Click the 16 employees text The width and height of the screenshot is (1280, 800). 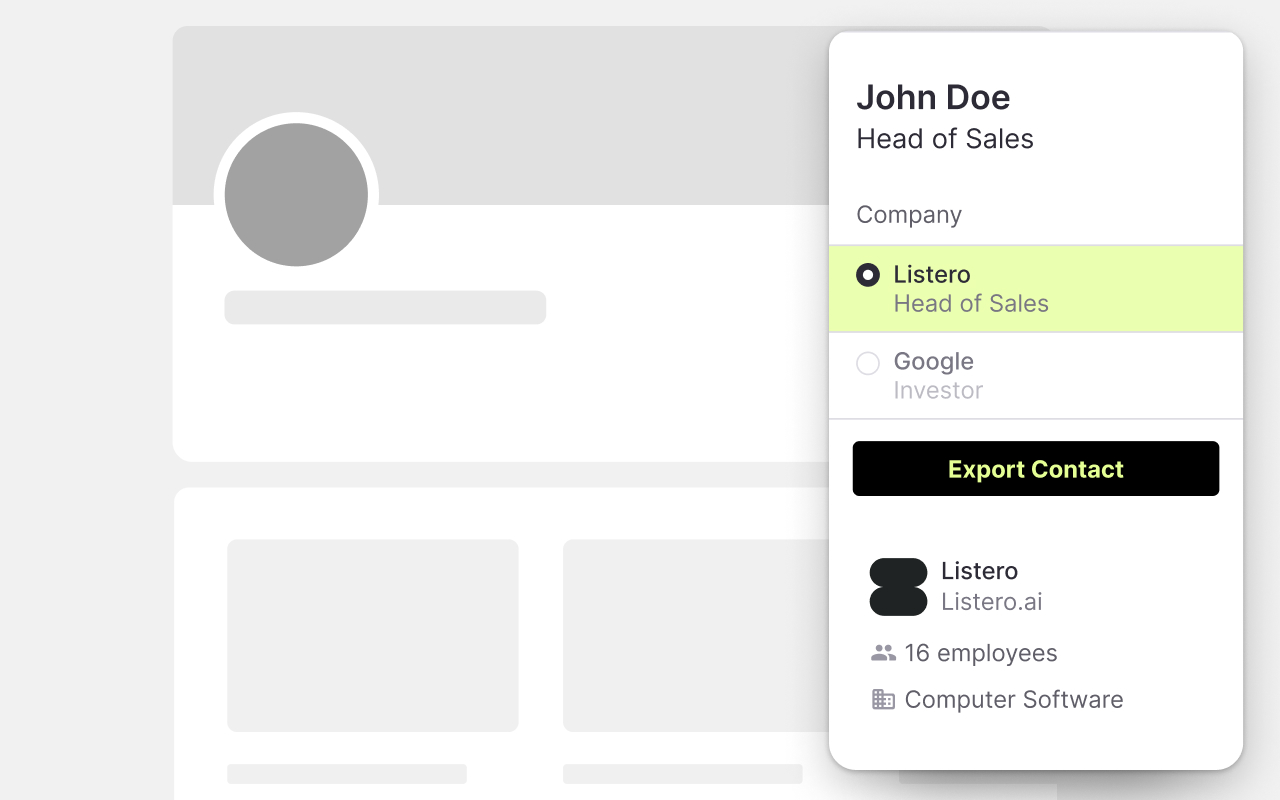point(980,653)
